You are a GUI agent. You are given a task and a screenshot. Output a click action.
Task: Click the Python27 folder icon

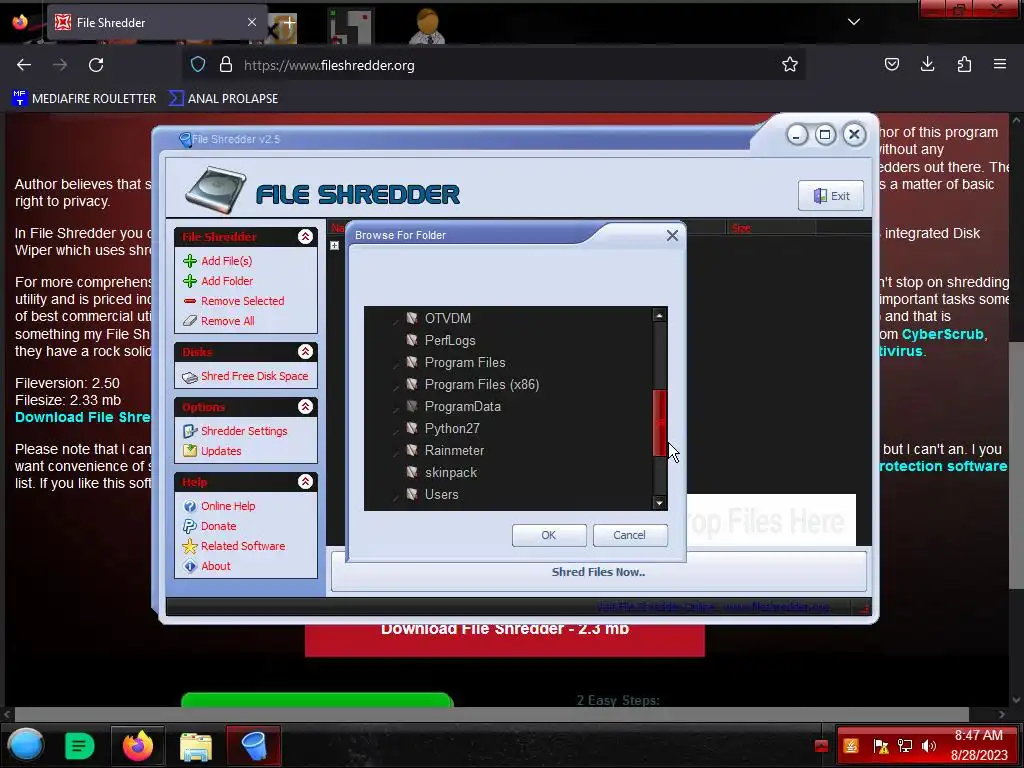click(x=412, y=428)
